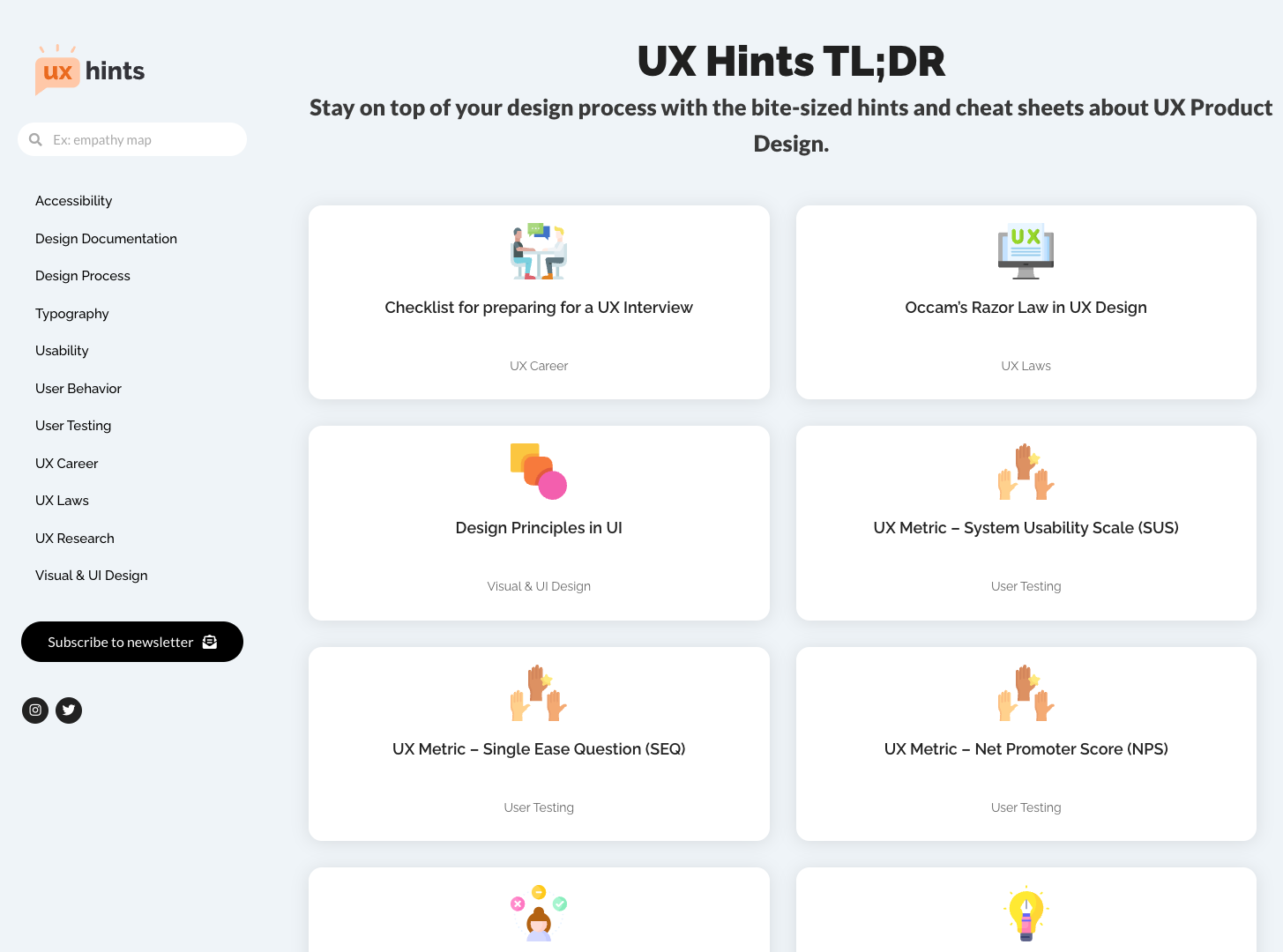Open the UX Research category
This screenshot has width=1283, height=952.
(x=74, y=538)
